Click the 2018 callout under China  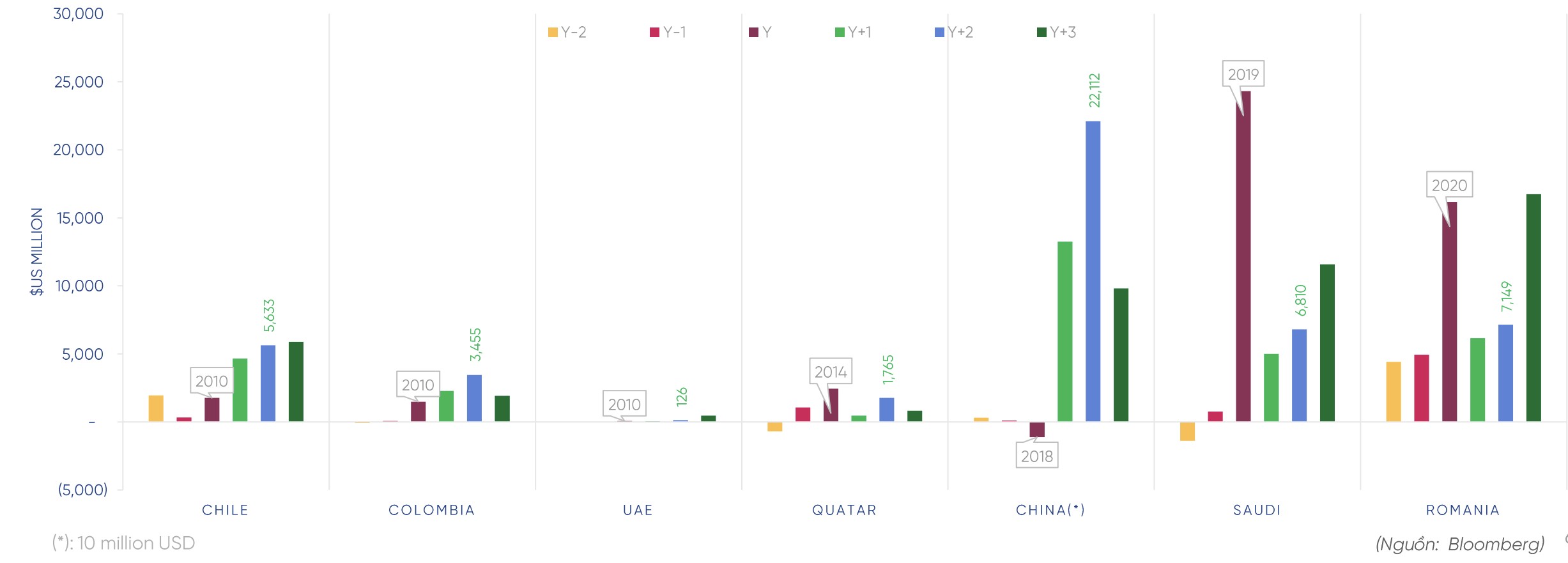pos(1036,456)
